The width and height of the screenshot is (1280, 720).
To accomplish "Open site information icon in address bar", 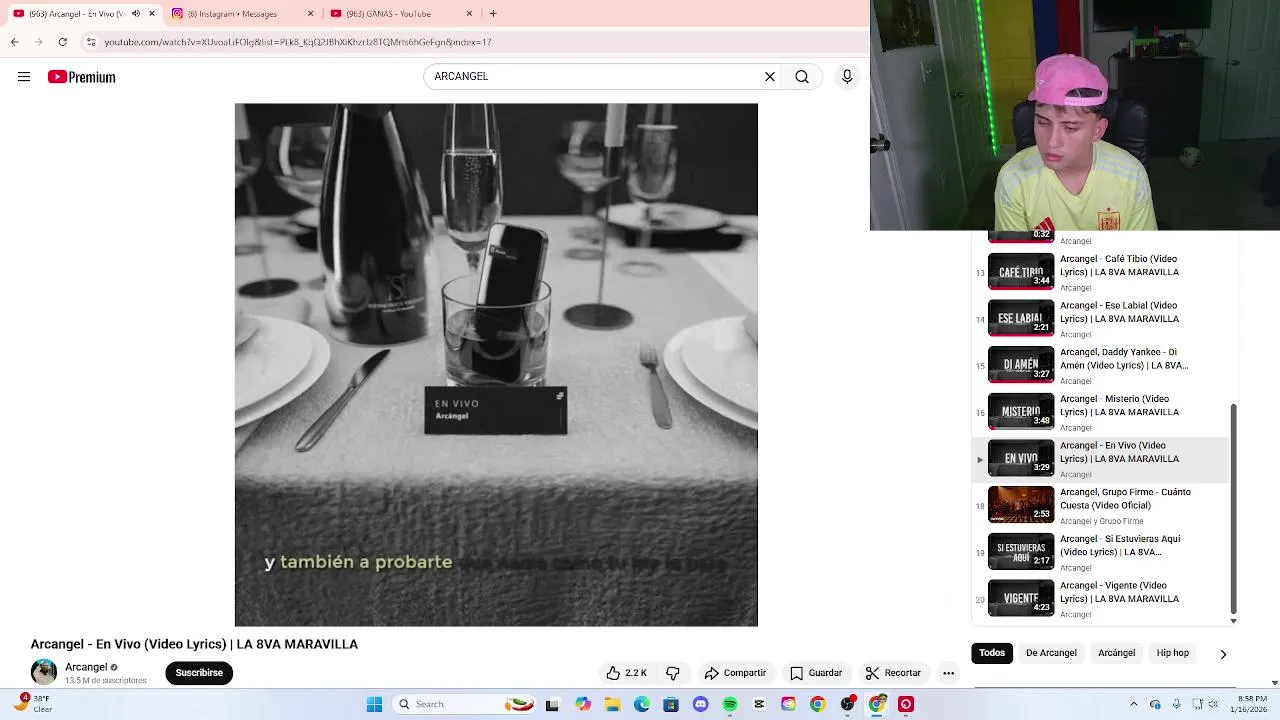I will (x=91, y=42).
